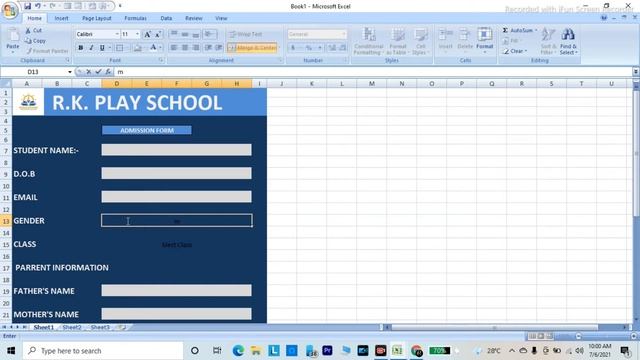Image resolution: width=640 pixels, height=360 pixels.
Task: Click Merge & Center button
Action: (253, 48)
